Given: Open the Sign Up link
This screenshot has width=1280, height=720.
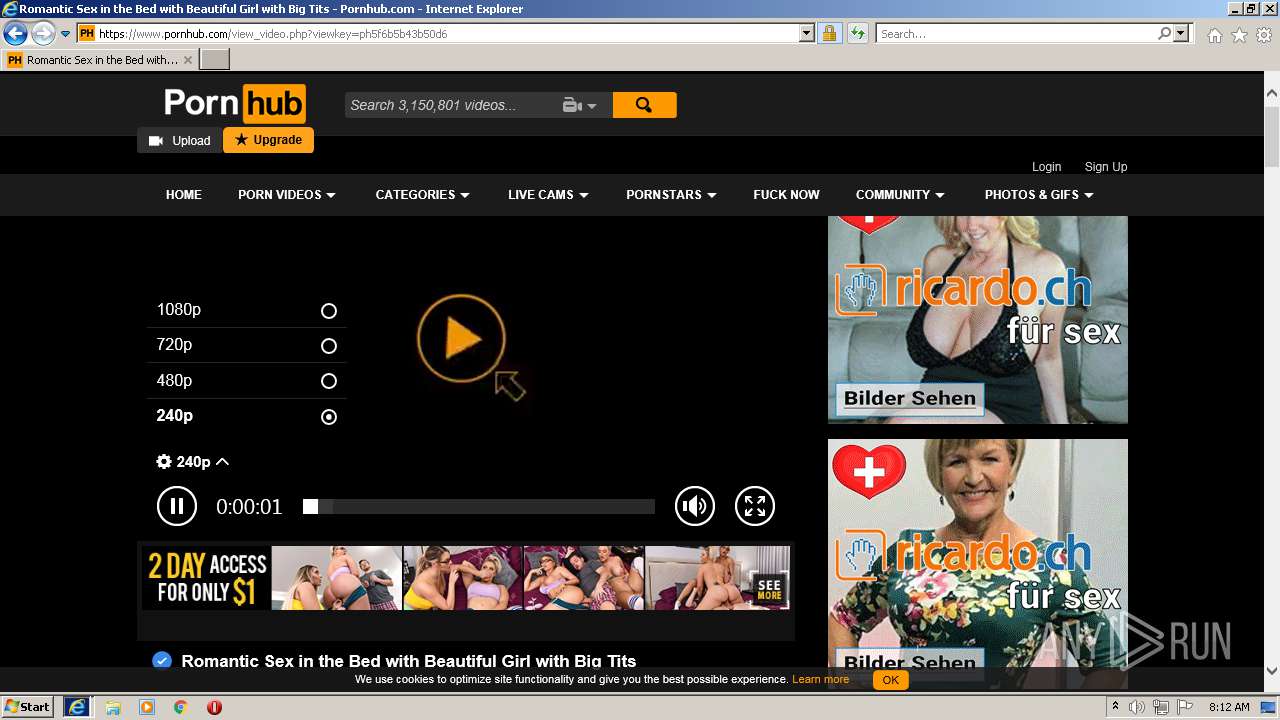Looking at the screenshot, I should coord(1106,167).
